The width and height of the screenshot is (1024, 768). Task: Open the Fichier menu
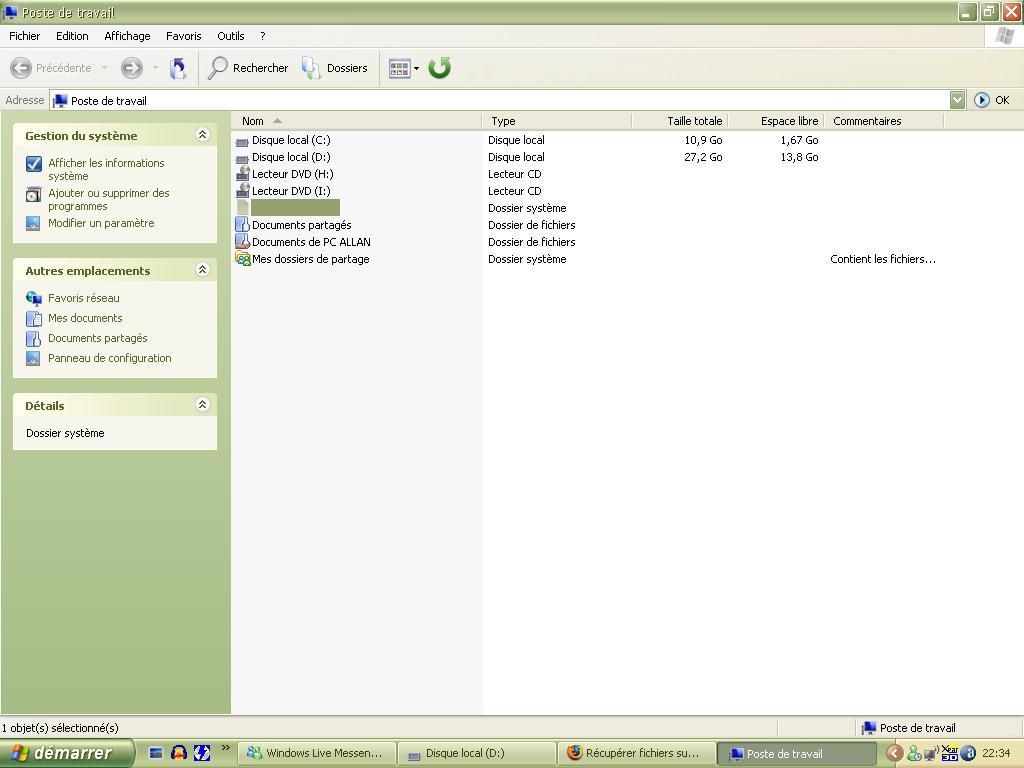coord(24,36)
